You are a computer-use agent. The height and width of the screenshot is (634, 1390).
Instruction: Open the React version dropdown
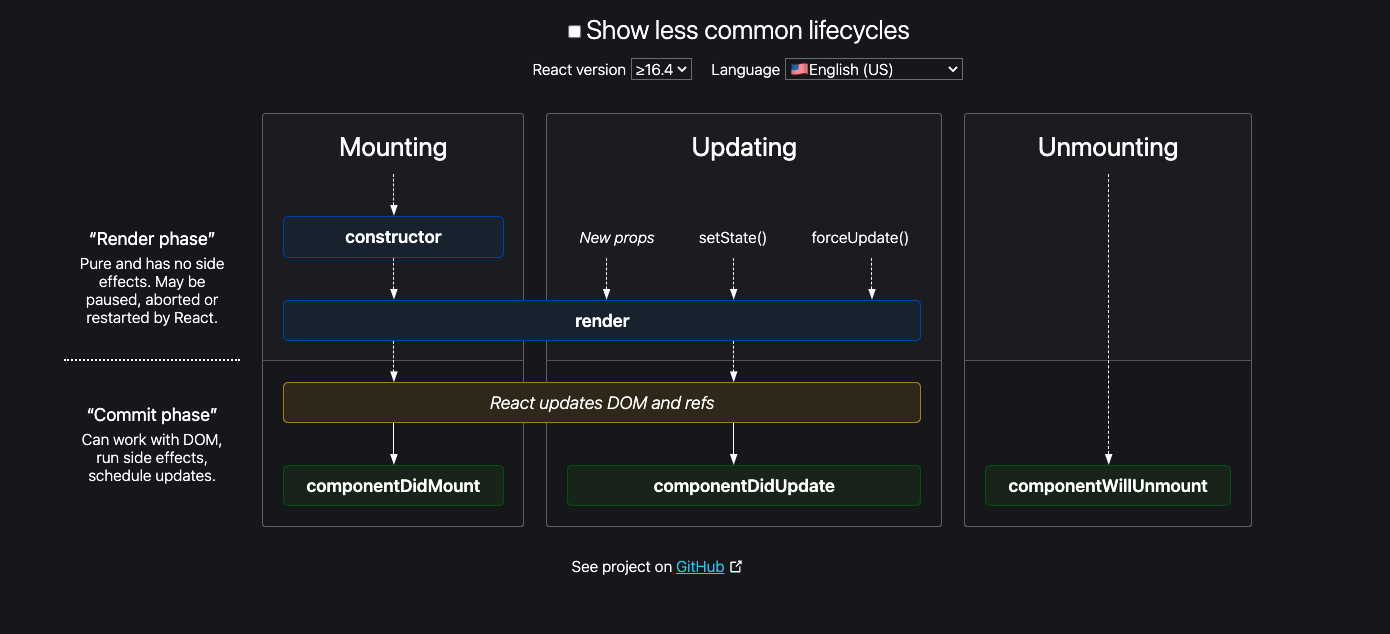(x=661, y=69)
